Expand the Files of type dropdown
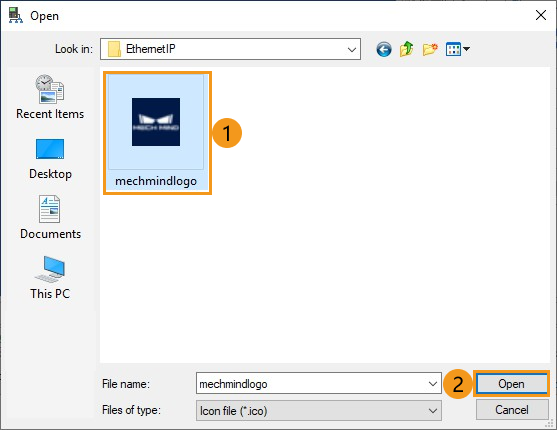Screen dimensions: 557x430 tap(319, 410)
